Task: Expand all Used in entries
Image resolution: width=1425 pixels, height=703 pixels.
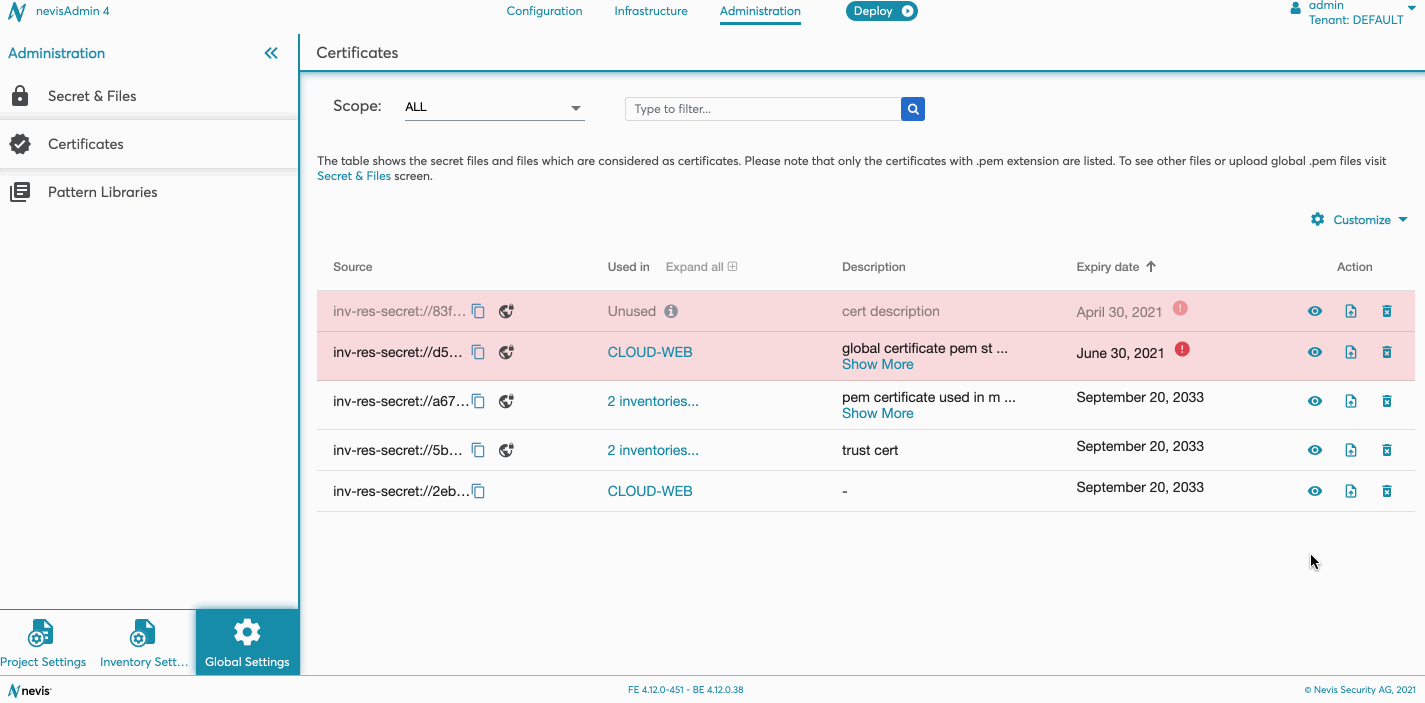Action: (701, 267)
